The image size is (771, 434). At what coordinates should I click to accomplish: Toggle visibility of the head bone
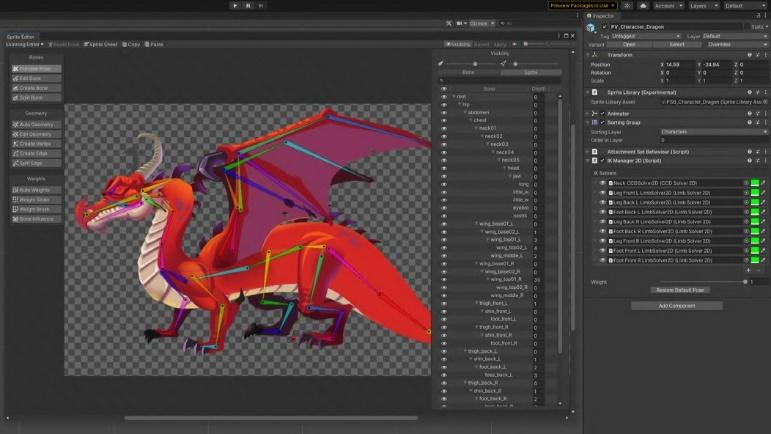click(444, 168)
